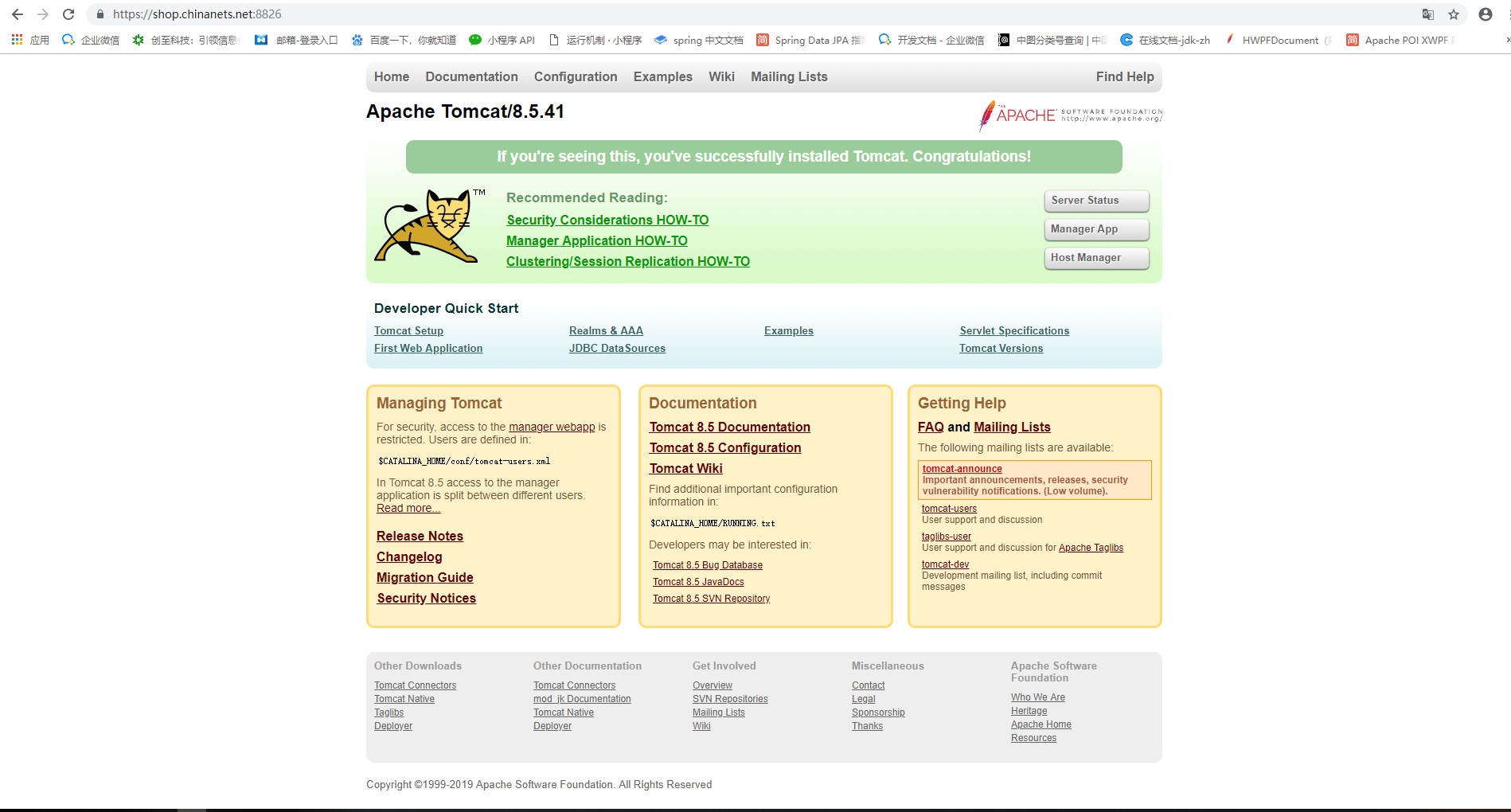This screenshot has width=1511, height=812.
Task: Open Security Considerations HOW-TO link
Action: coord(607,220)
